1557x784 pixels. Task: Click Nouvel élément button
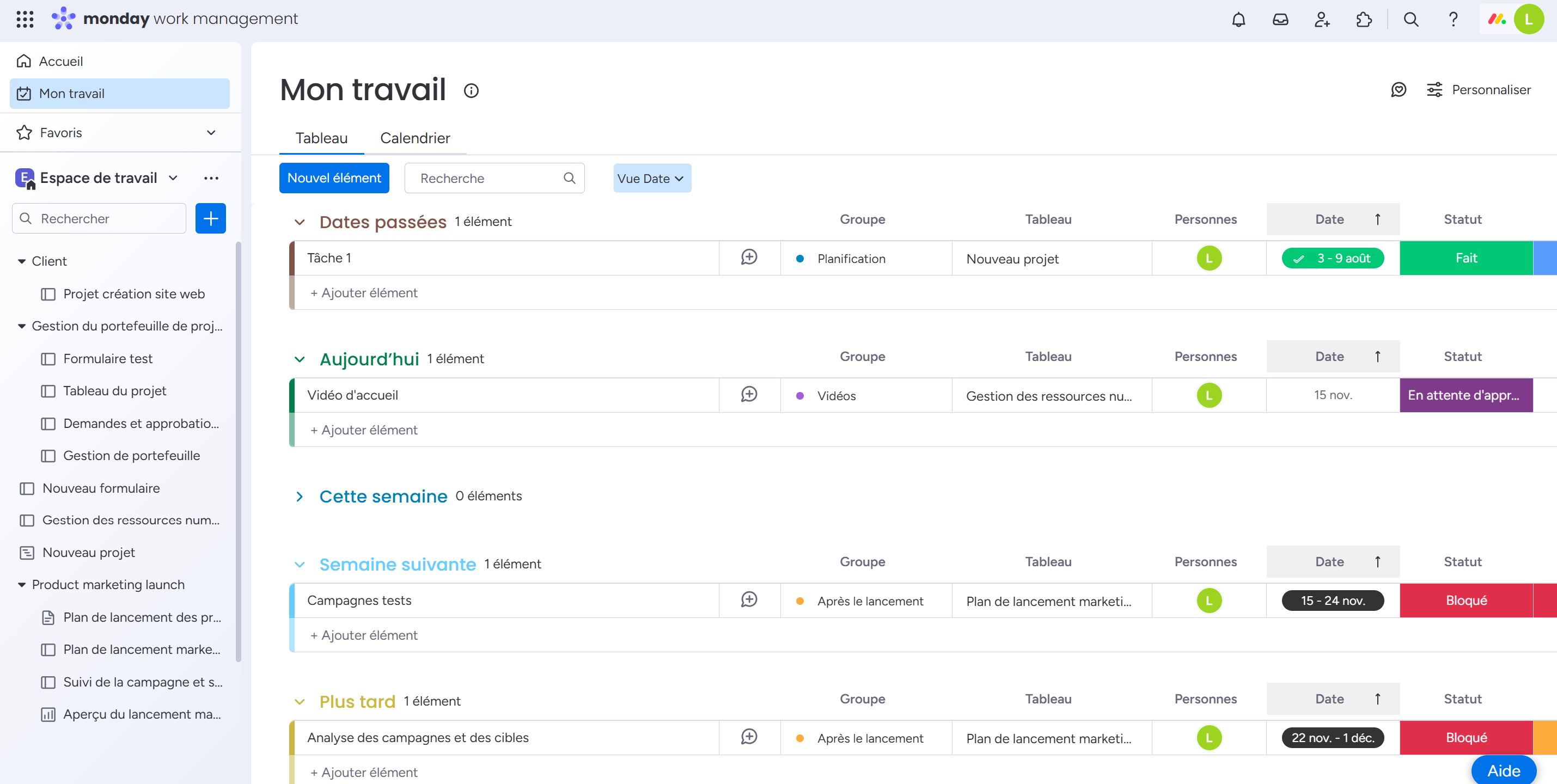coord(334,177)
